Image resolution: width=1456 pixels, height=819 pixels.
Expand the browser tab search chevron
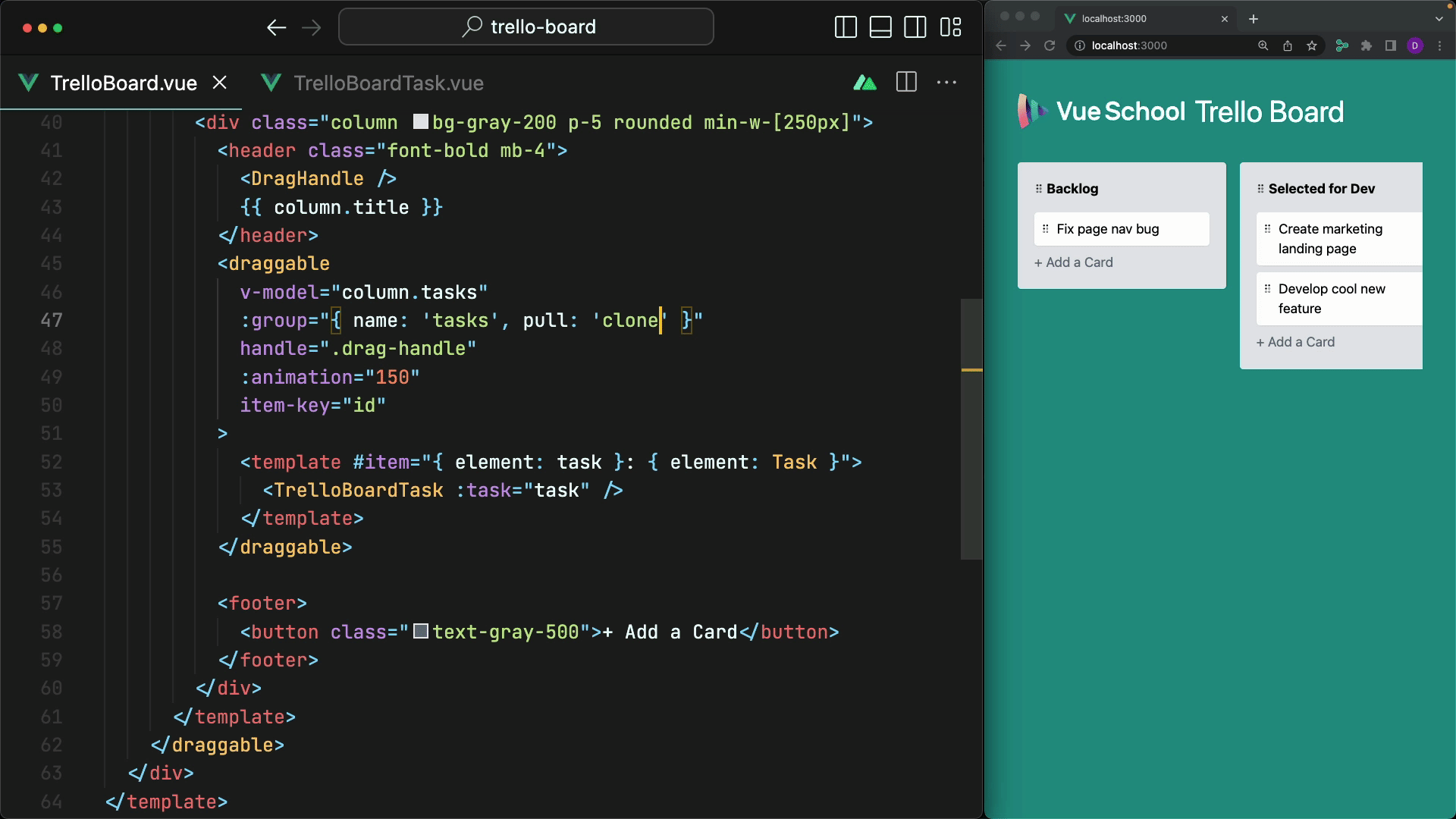click(x=1439, y=19)
